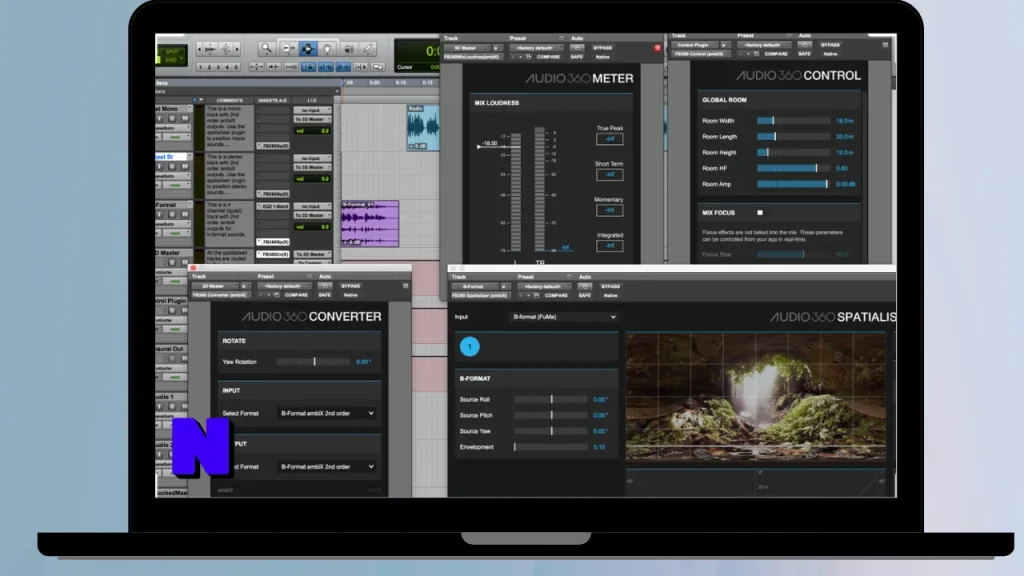Solo the stereo Spat St track
Viewport: 1024px width, 576px height.
point(172,167)
